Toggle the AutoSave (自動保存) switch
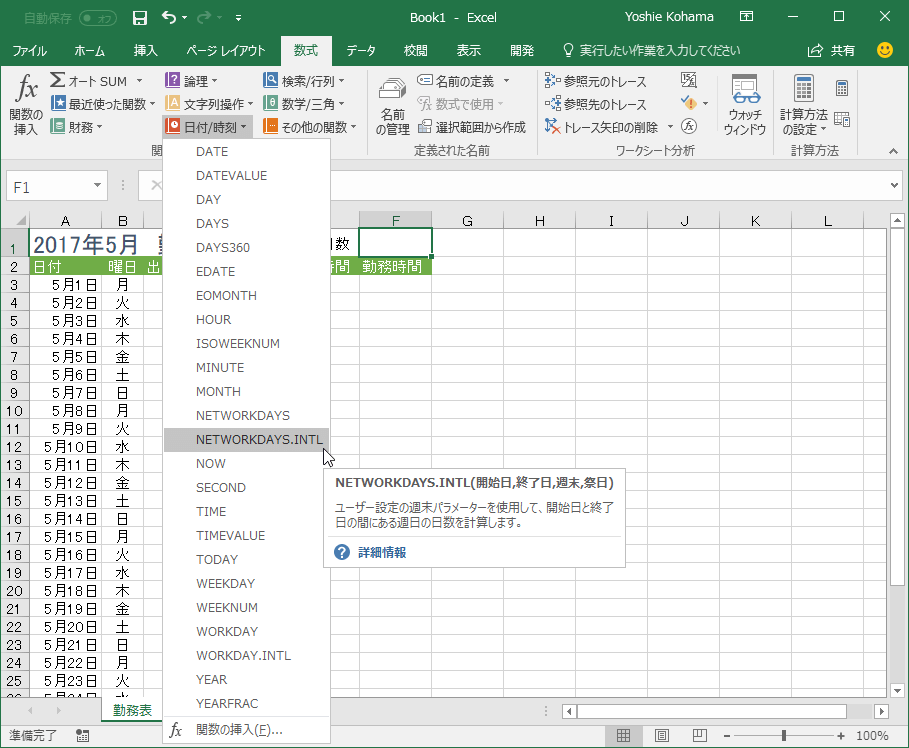The width and height of the screenshot is (909, 748). (x=97, y=17)
